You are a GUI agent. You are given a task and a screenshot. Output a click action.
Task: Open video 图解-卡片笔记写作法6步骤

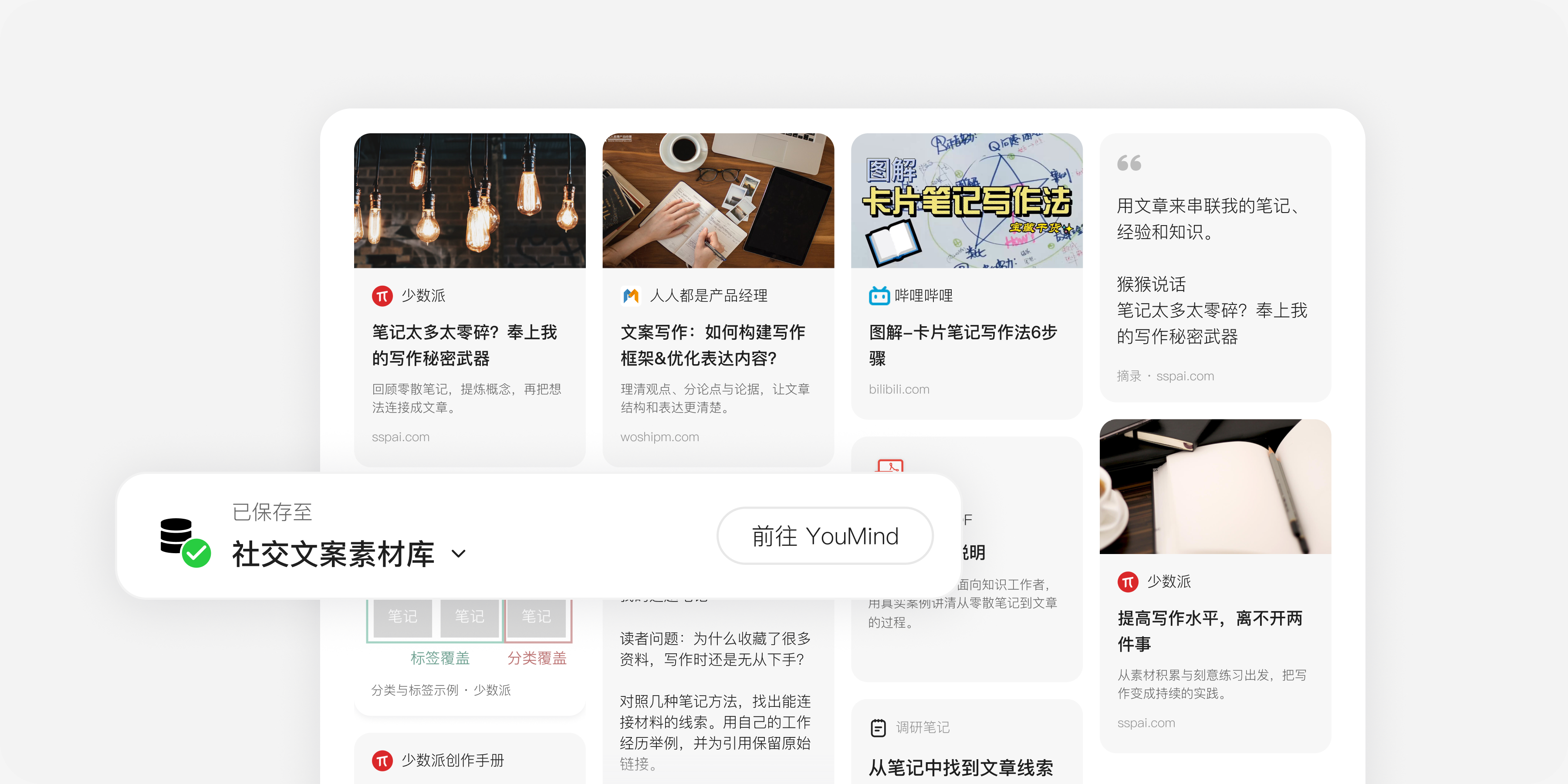click(x=963, y=345)
